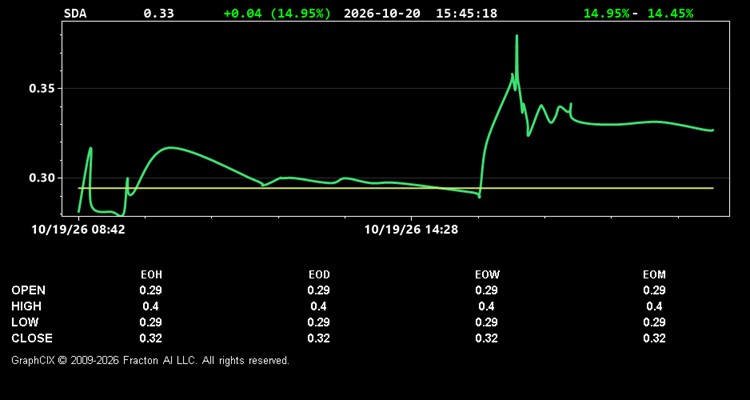Screen dimensions: 750x400
Task: Click the HIGH row label
Action: click(x=26, y=306)
